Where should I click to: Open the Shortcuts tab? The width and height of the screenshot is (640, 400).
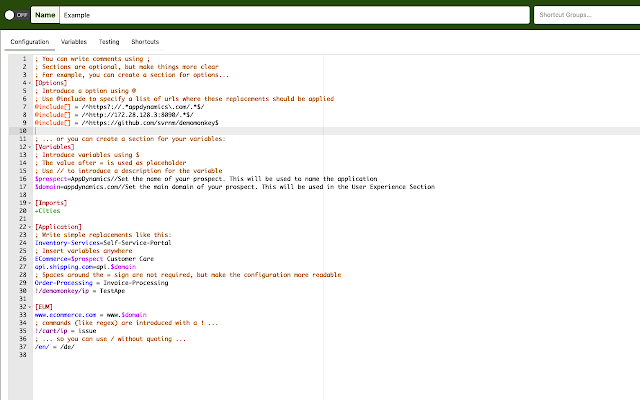[145, 42]
